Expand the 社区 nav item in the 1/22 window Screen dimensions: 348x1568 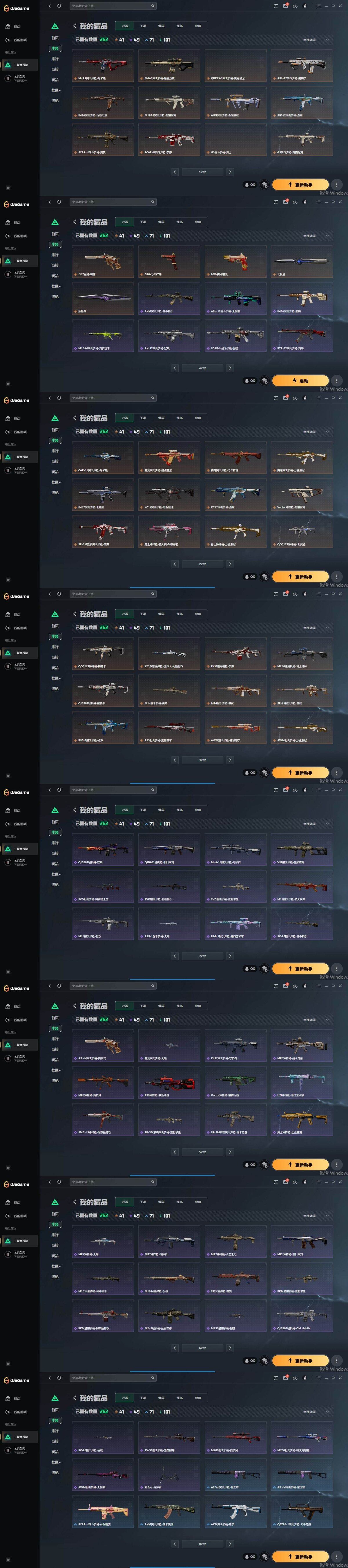tap(56, 90)
